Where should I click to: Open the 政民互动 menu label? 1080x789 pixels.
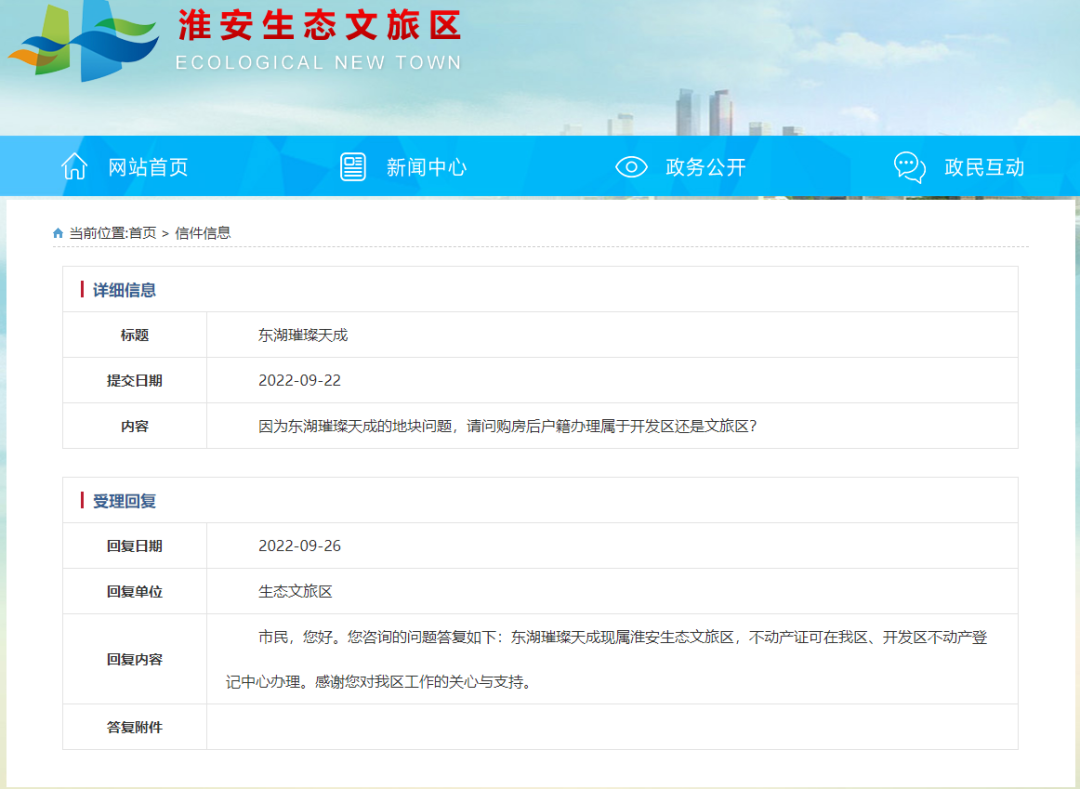pyautogui.click(x=984, y=168)
